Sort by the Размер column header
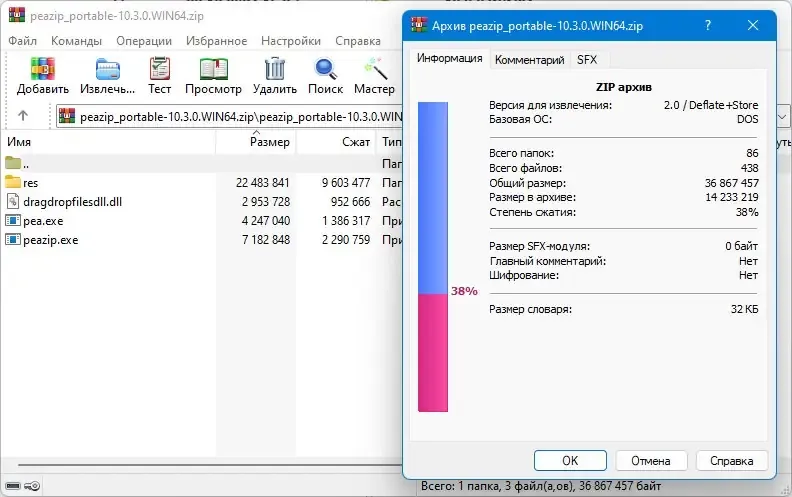This screenshot has height=497, width=792. pos(256,142)
